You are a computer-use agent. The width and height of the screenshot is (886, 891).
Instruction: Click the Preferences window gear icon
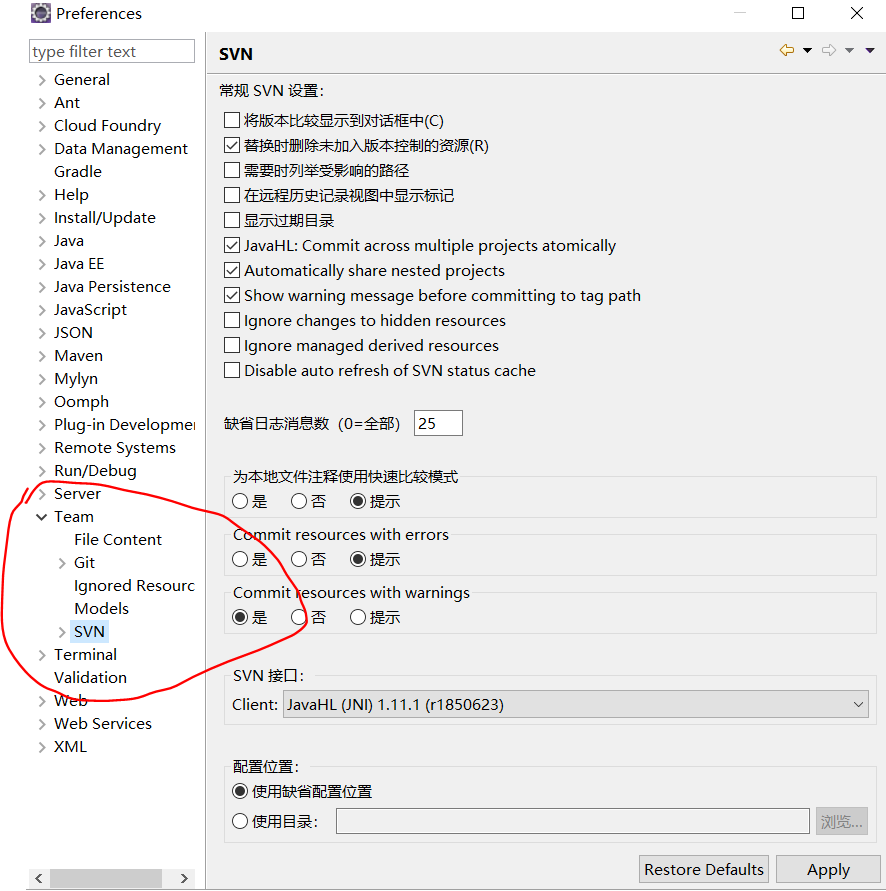40,13
